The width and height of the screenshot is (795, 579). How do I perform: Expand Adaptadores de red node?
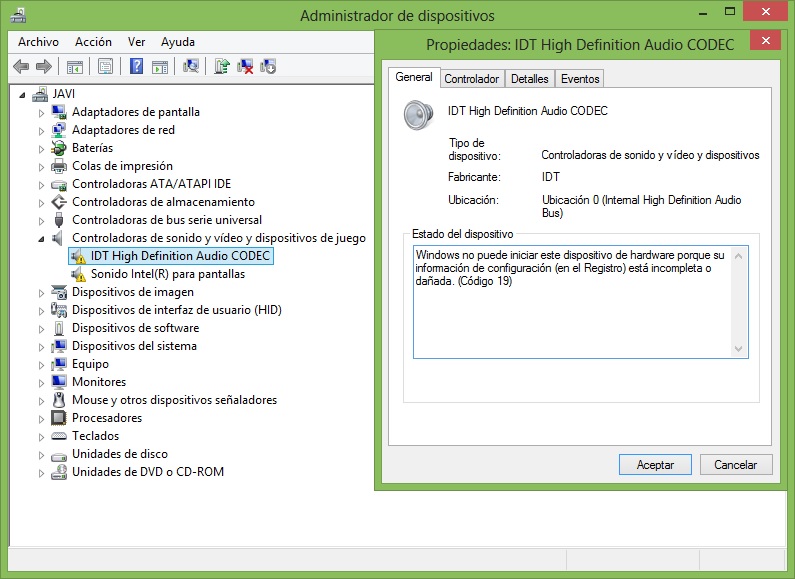coord(42,131)
